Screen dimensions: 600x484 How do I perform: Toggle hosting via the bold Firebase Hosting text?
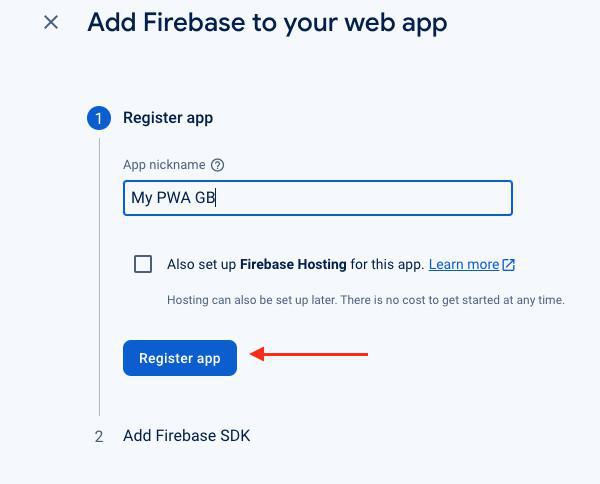tap(293, 265)
